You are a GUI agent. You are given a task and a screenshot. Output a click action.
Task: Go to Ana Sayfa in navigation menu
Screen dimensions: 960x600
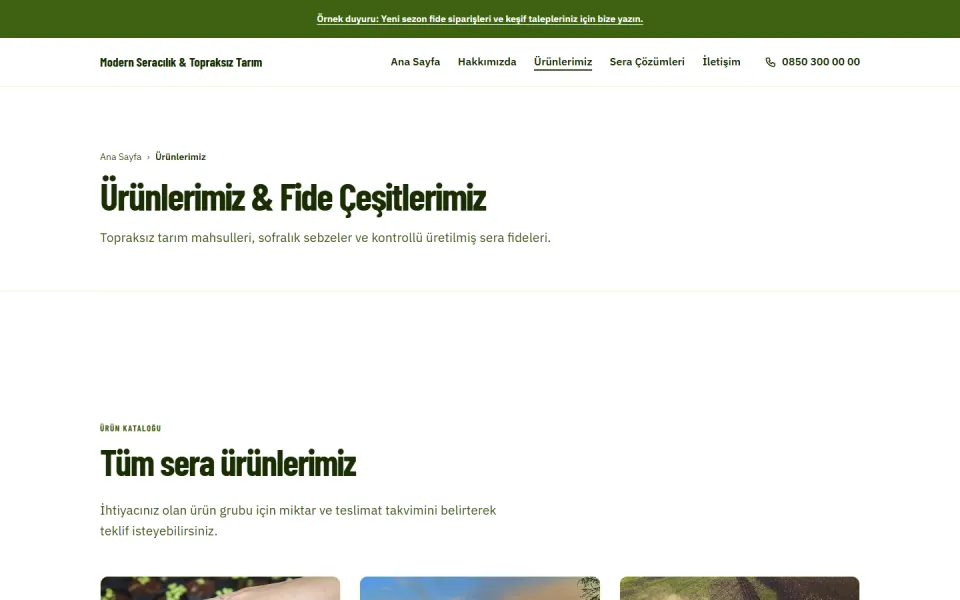[415, 62]
